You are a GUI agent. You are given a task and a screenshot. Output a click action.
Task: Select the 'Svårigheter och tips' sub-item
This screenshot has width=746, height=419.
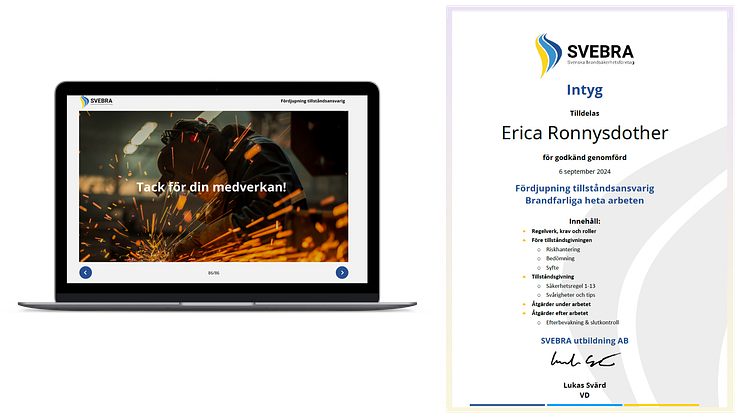click(570, 295)
